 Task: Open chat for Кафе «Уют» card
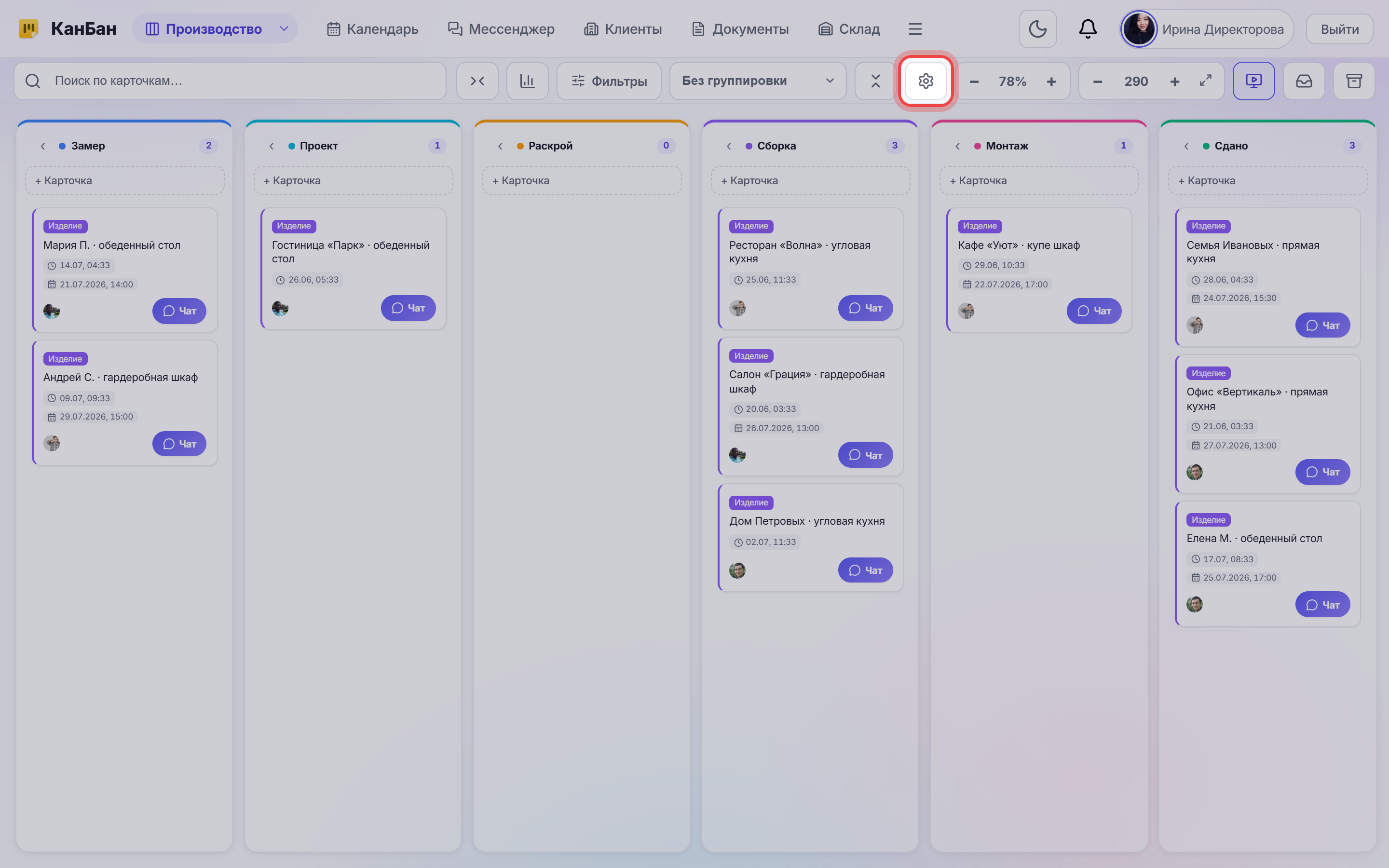(x=1094, y=311)
